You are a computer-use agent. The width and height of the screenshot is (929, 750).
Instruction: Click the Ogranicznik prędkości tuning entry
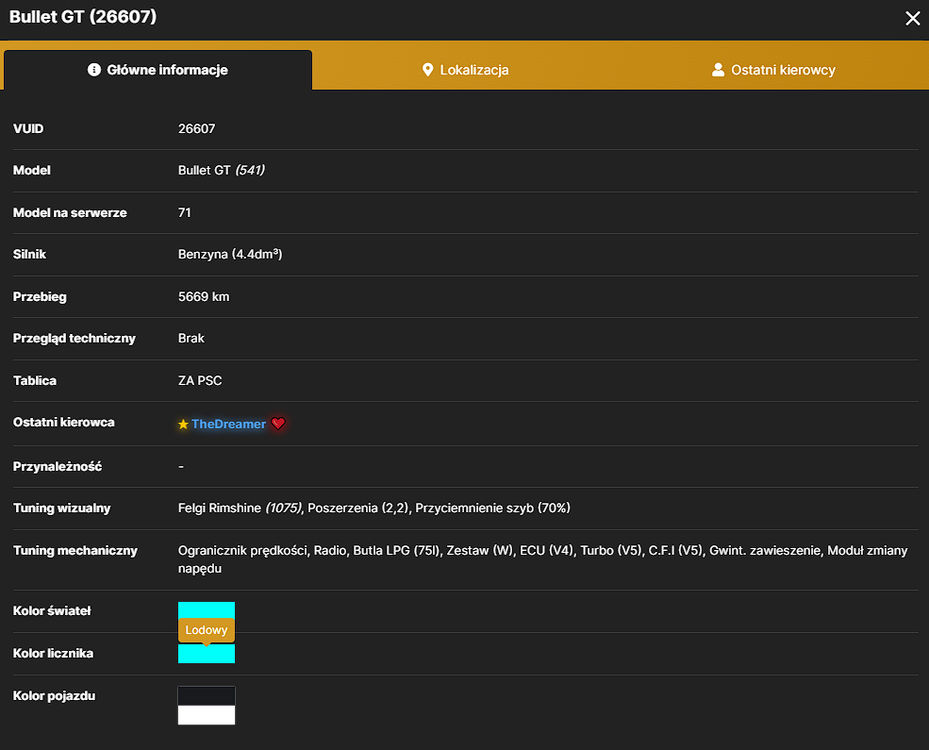[243, 551]
